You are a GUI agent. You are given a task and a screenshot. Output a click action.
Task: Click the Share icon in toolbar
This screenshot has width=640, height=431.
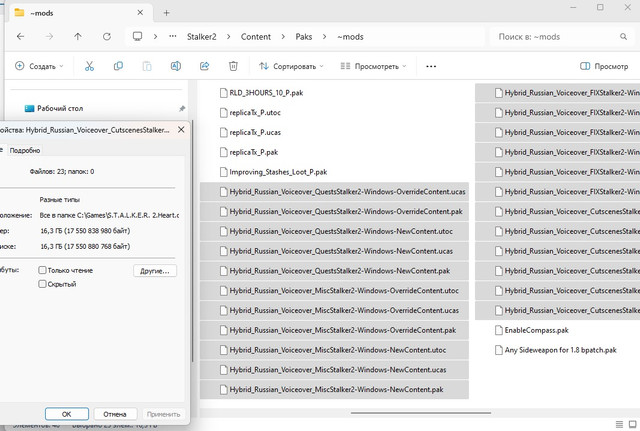tap(204, 66)
